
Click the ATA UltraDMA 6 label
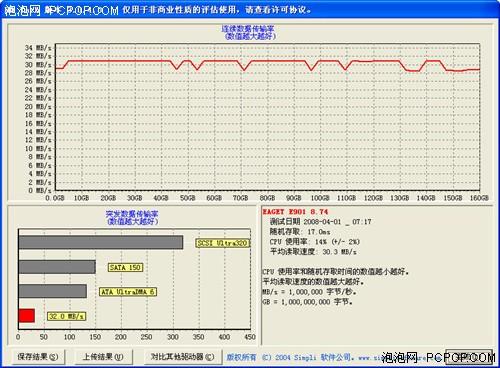click(128, 292)
